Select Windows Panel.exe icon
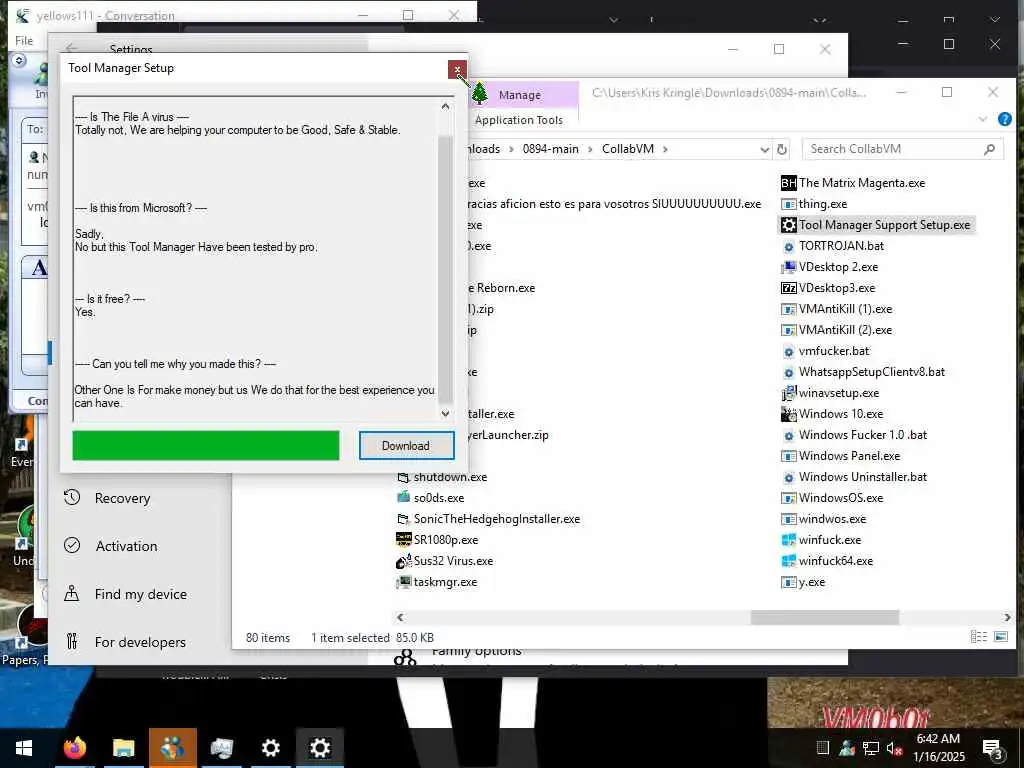1024x768 pixels. pos(788,456)
